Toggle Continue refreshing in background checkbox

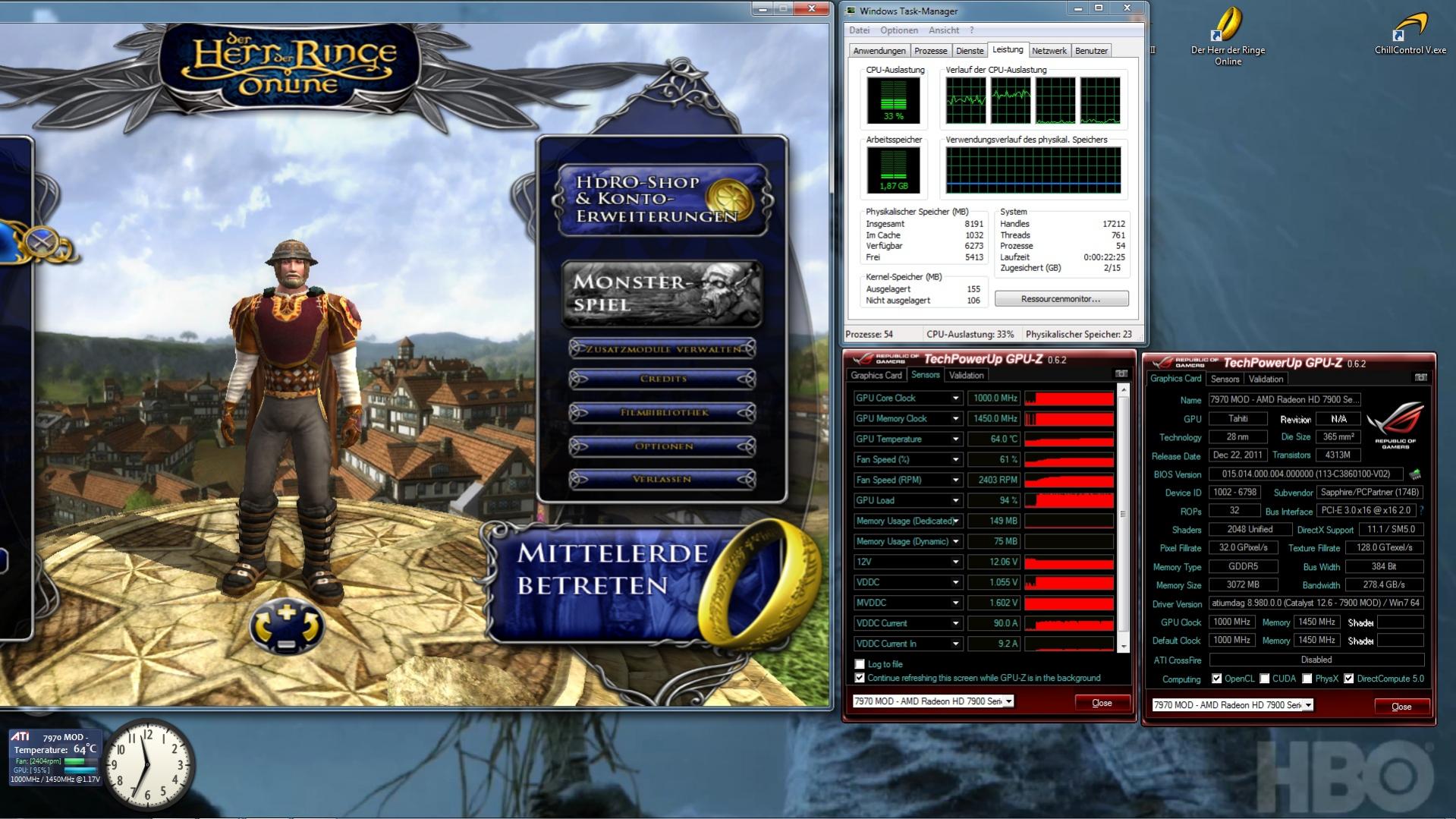tap(860, 678)
